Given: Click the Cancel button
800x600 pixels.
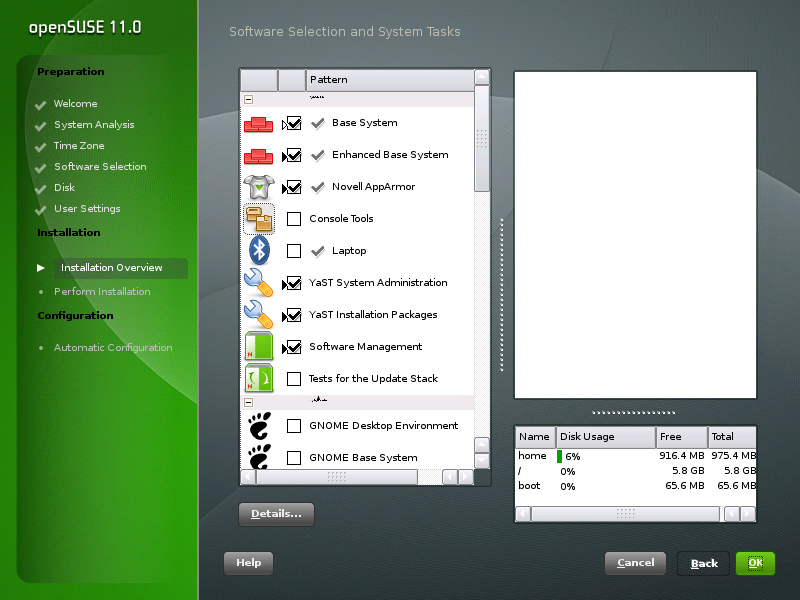Looking at the screenshot, I should tap(635, 563).
